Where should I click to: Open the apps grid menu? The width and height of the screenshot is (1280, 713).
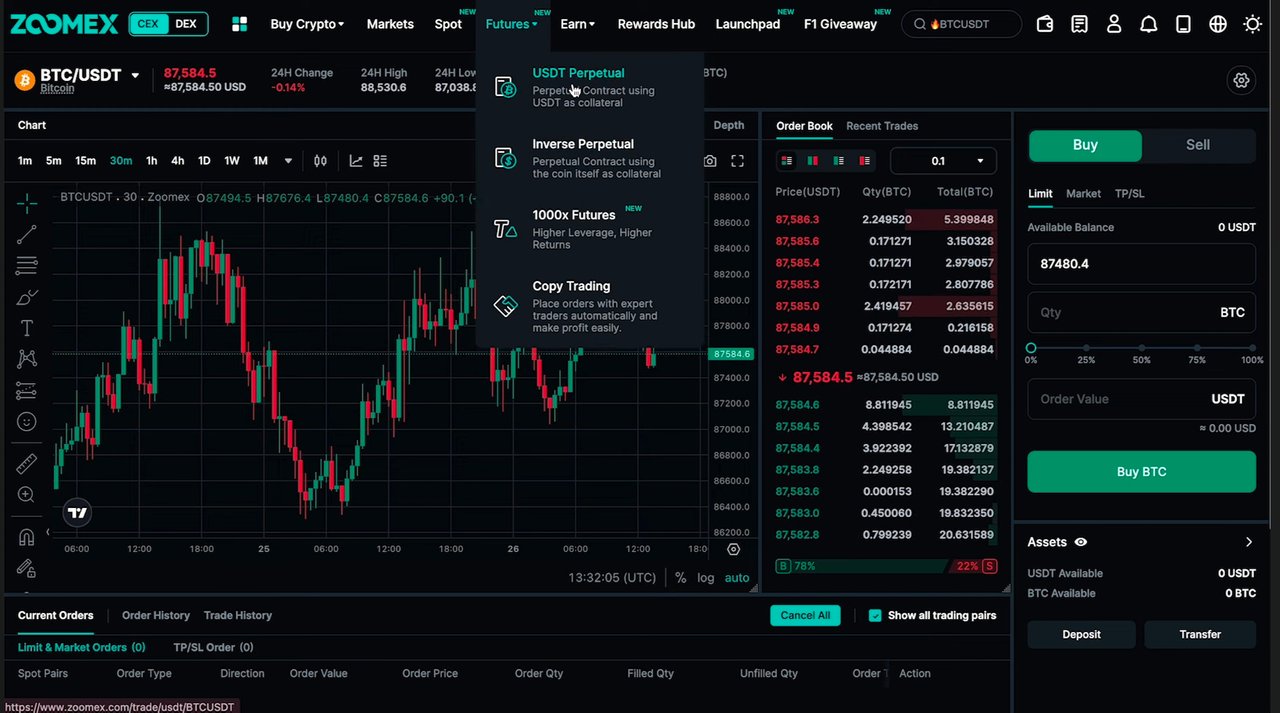[240, 24]
